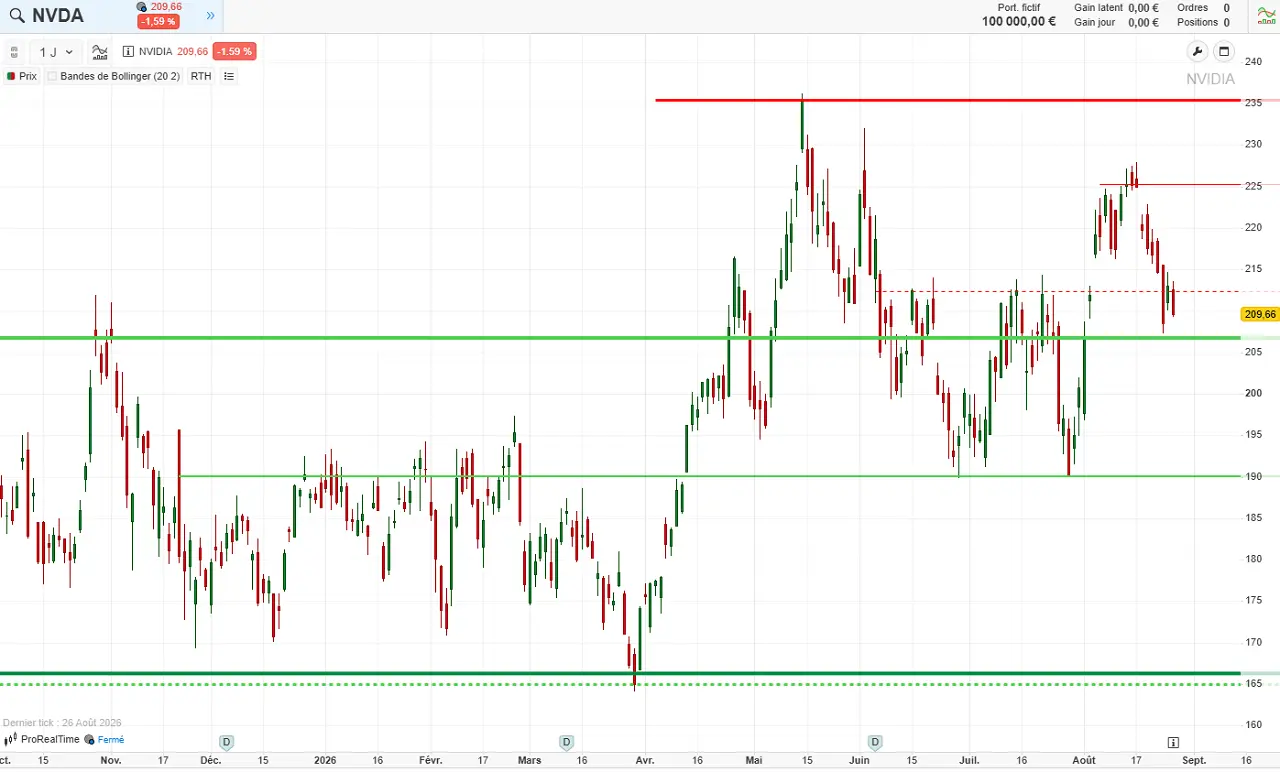Click the NVIDIA info icon in chart header
The height and width of the screenshot is (772, 1280).
point(128,52)
